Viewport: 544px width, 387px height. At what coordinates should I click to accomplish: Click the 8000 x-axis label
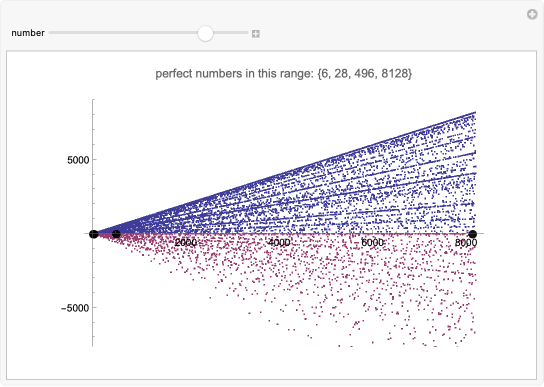click(x=466, y=242)
